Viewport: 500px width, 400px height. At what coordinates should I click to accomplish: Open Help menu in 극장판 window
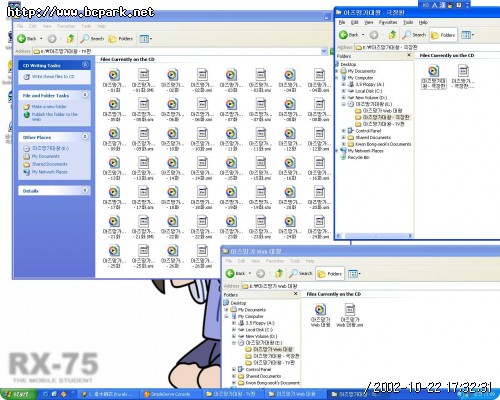(423, 22)
